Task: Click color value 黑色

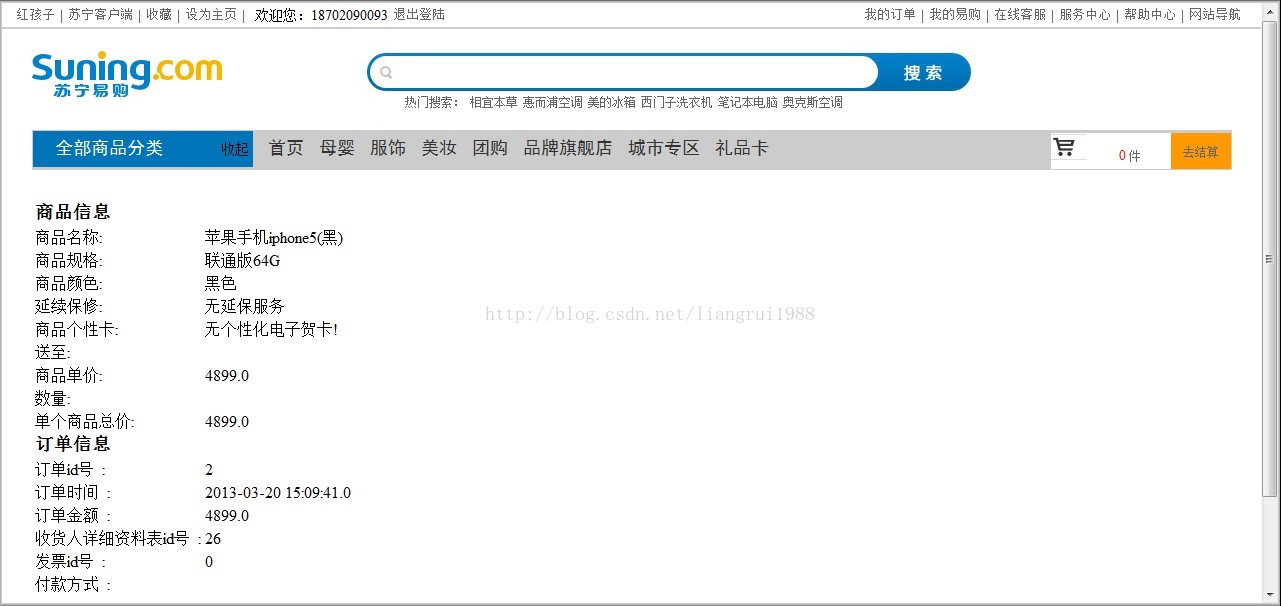Action: click(221, 284)
